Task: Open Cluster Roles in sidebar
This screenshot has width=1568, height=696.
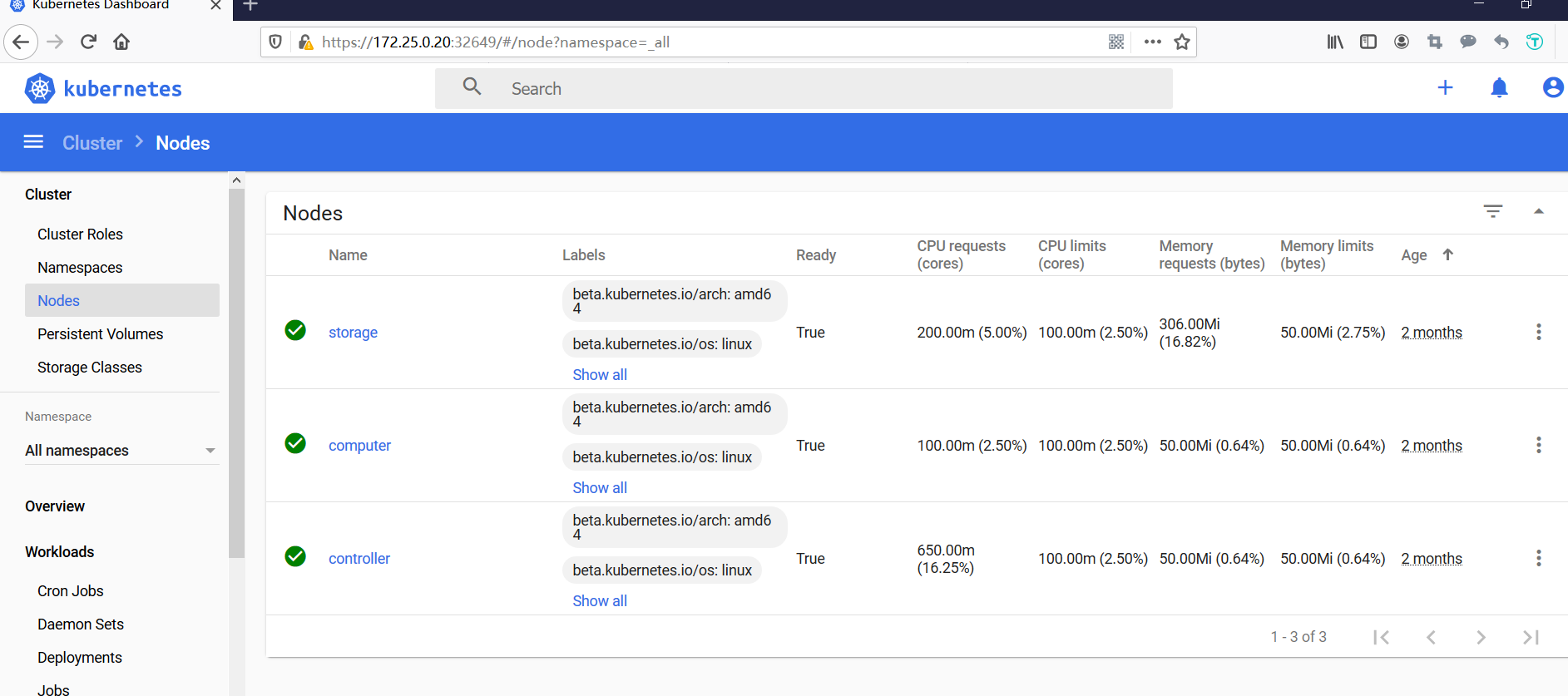Action: [x=80, y=234]
